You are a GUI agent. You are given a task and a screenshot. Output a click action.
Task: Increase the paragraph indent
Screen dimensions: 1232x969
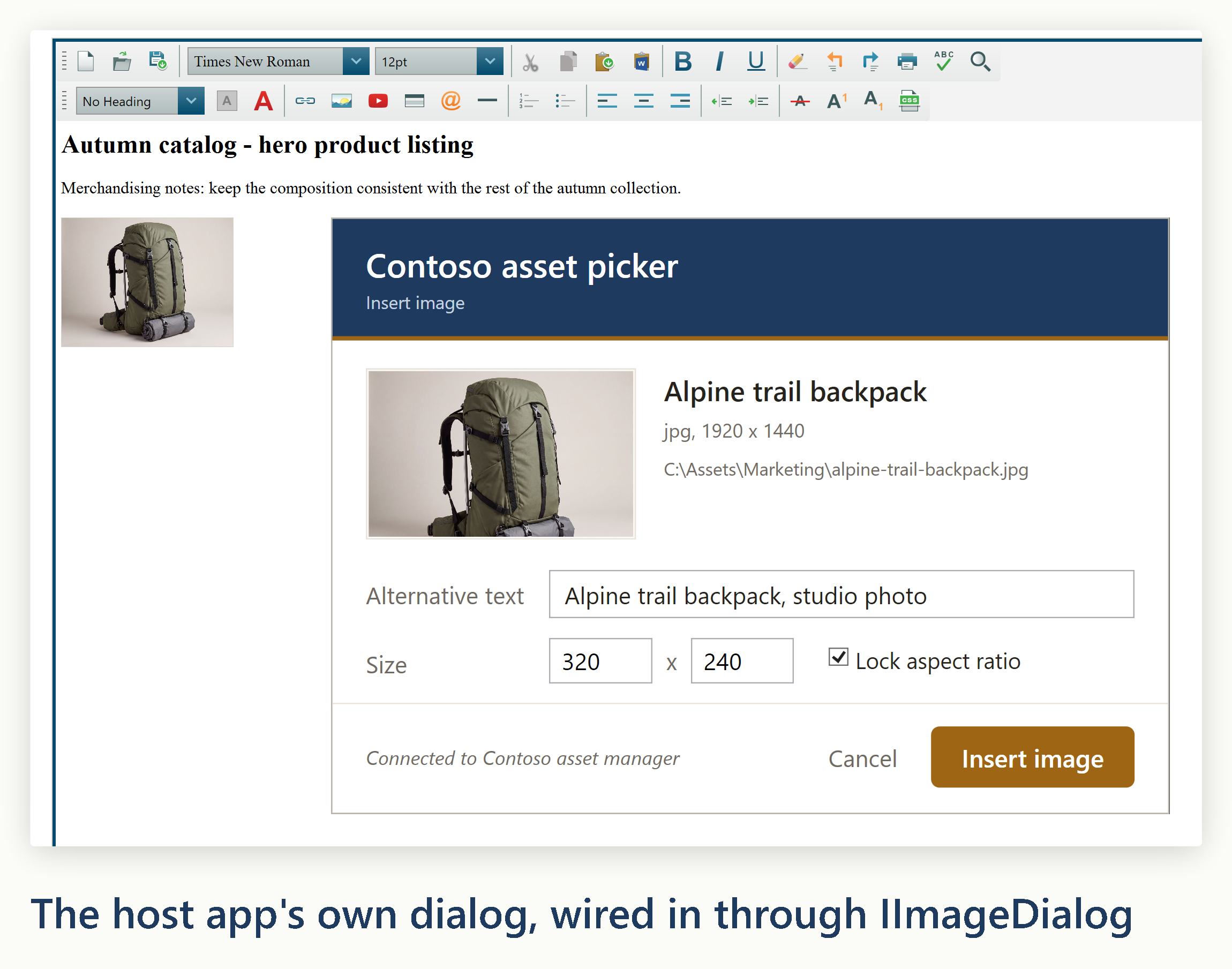point(758,101)
